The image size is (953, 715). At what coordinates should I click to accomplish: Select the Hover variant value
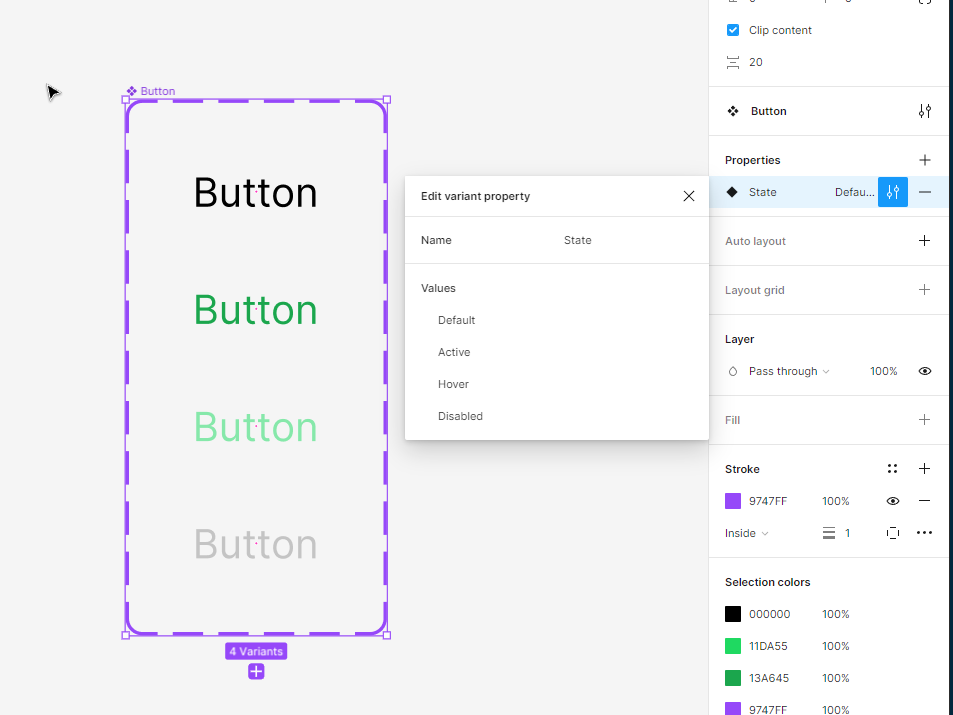point(453,384)
